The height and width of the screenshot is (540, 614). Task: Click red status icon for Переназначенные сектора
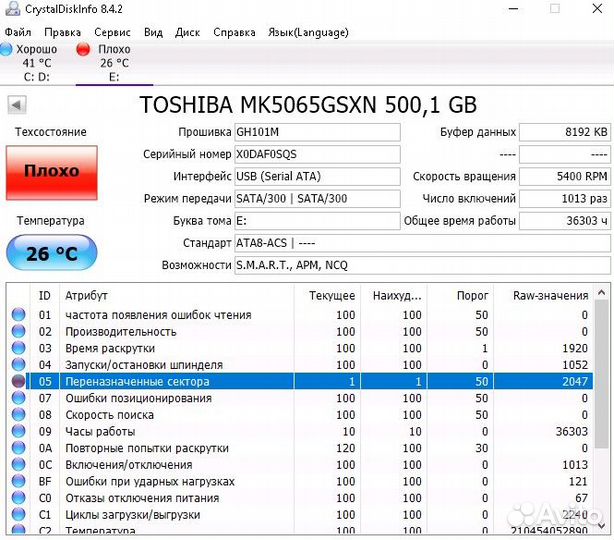[18, 381]
